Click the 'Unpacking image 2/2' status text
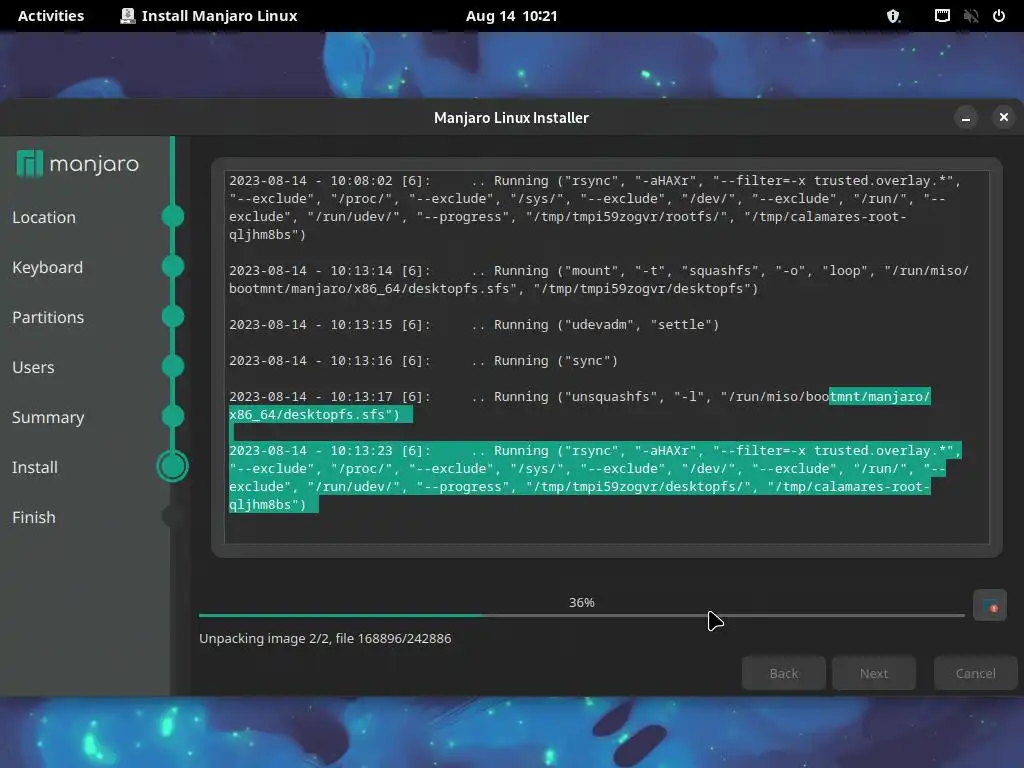This screenshot has width=1024, height=768. 325,638
